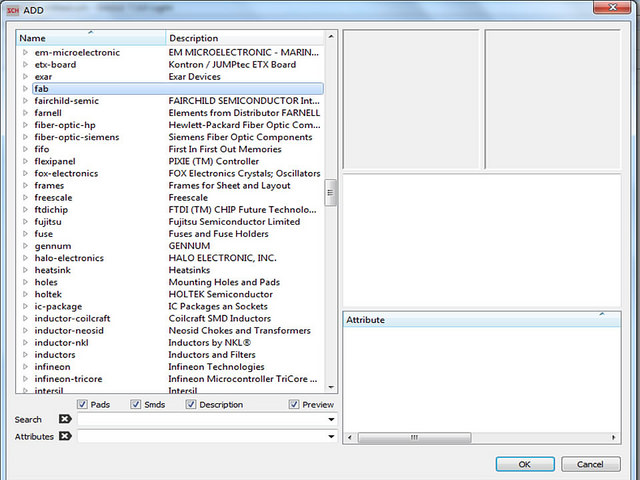
Task: Click the 'Fuses and Fuse Holders' description
Action: (218, 234)
